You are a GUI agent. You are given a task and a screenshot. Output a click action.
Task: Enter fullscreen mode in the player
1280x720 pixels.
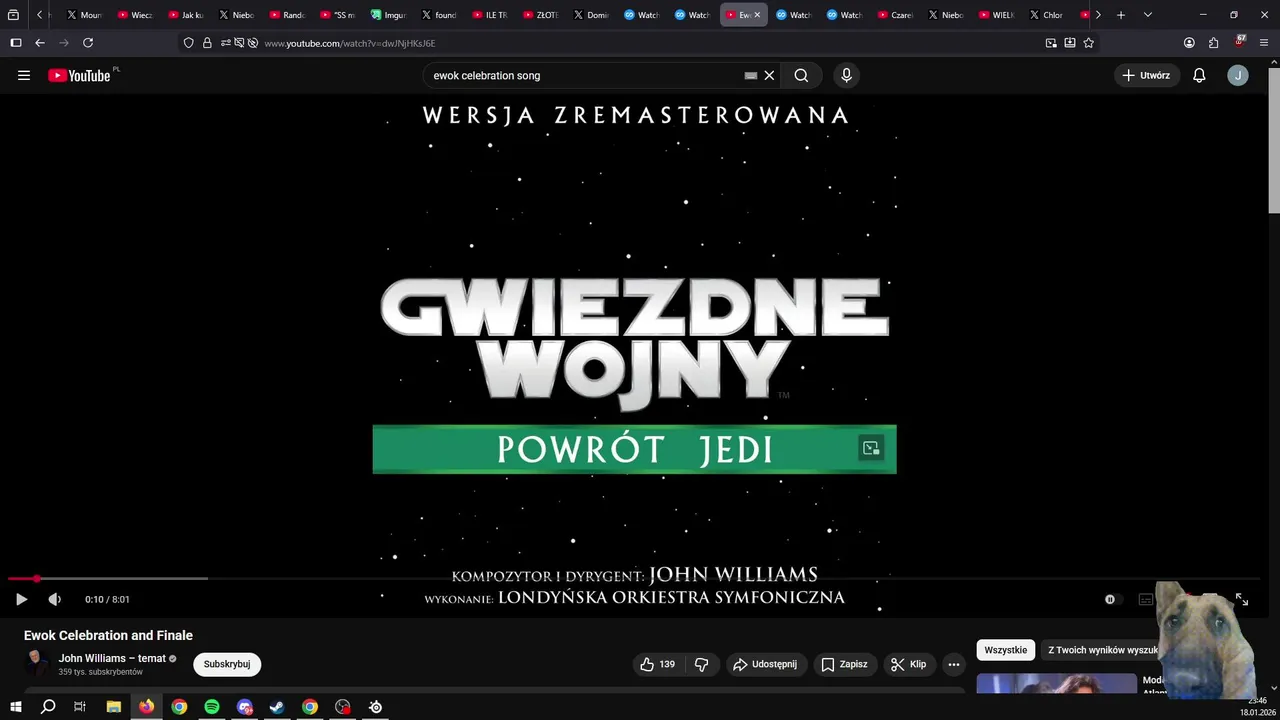[x=1242, y=599]
